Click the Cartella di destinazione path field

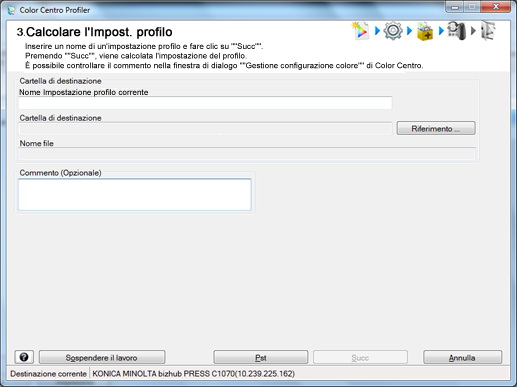205,129
